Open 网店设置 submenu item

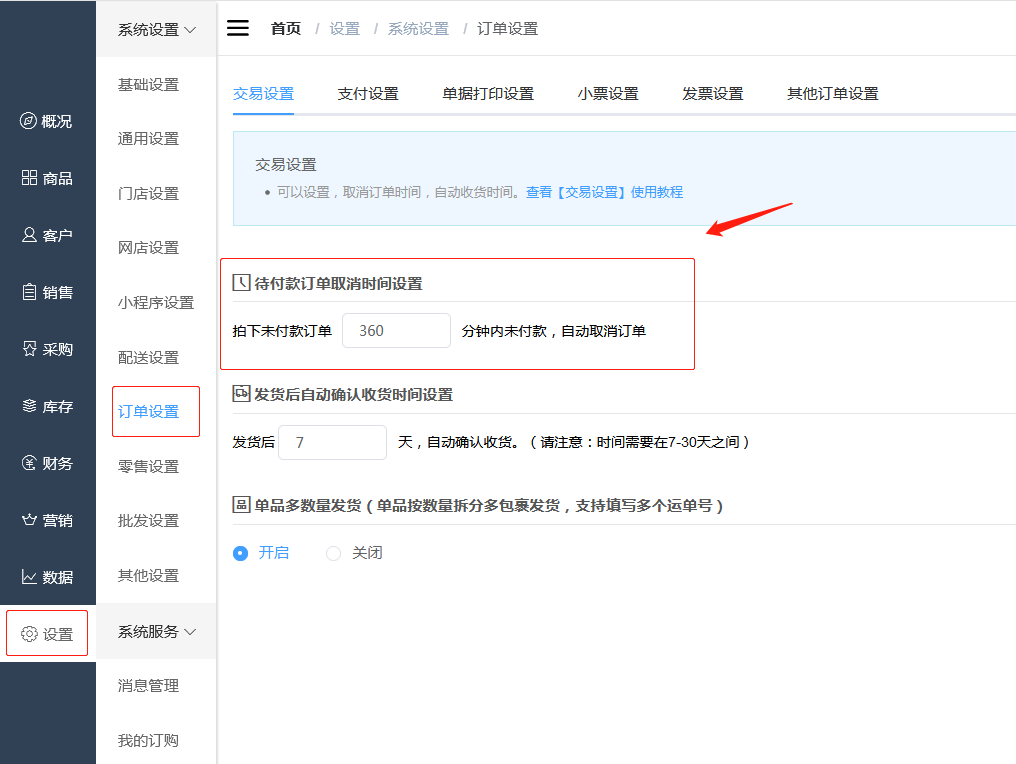148,248
